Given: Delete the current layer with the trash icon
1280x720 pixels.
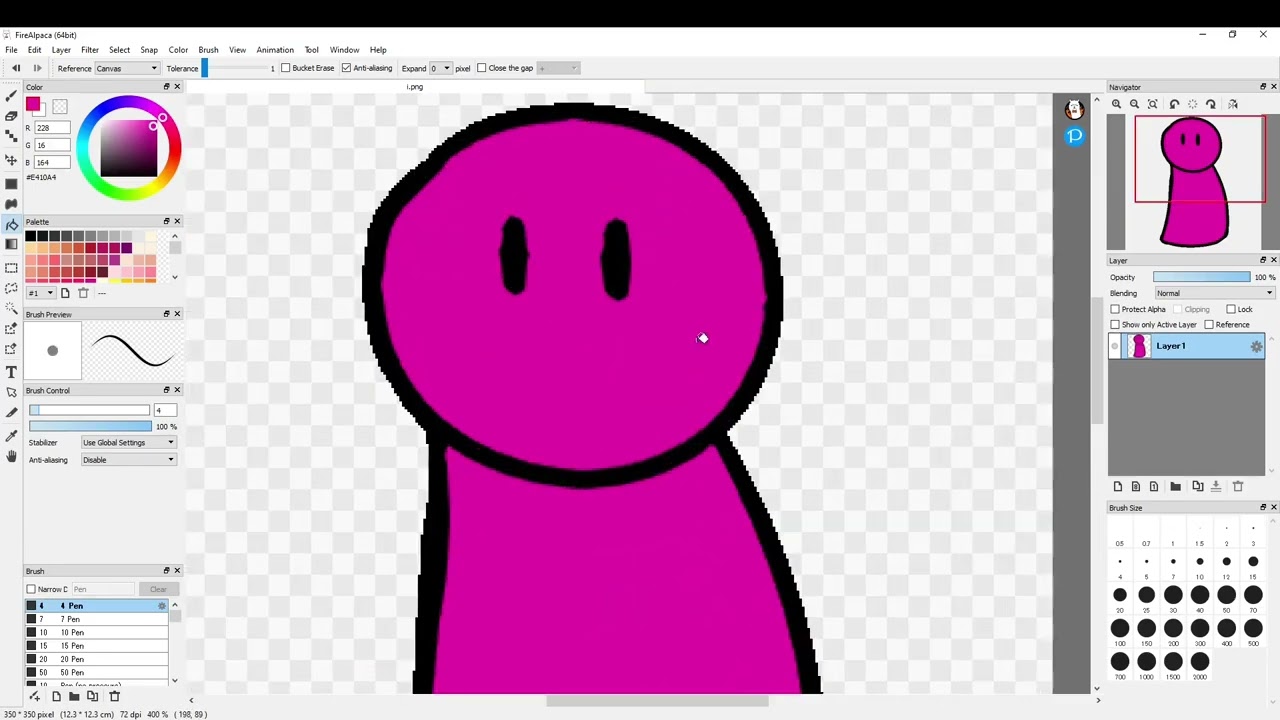Looking at the screenshot, I should 1237,487.
